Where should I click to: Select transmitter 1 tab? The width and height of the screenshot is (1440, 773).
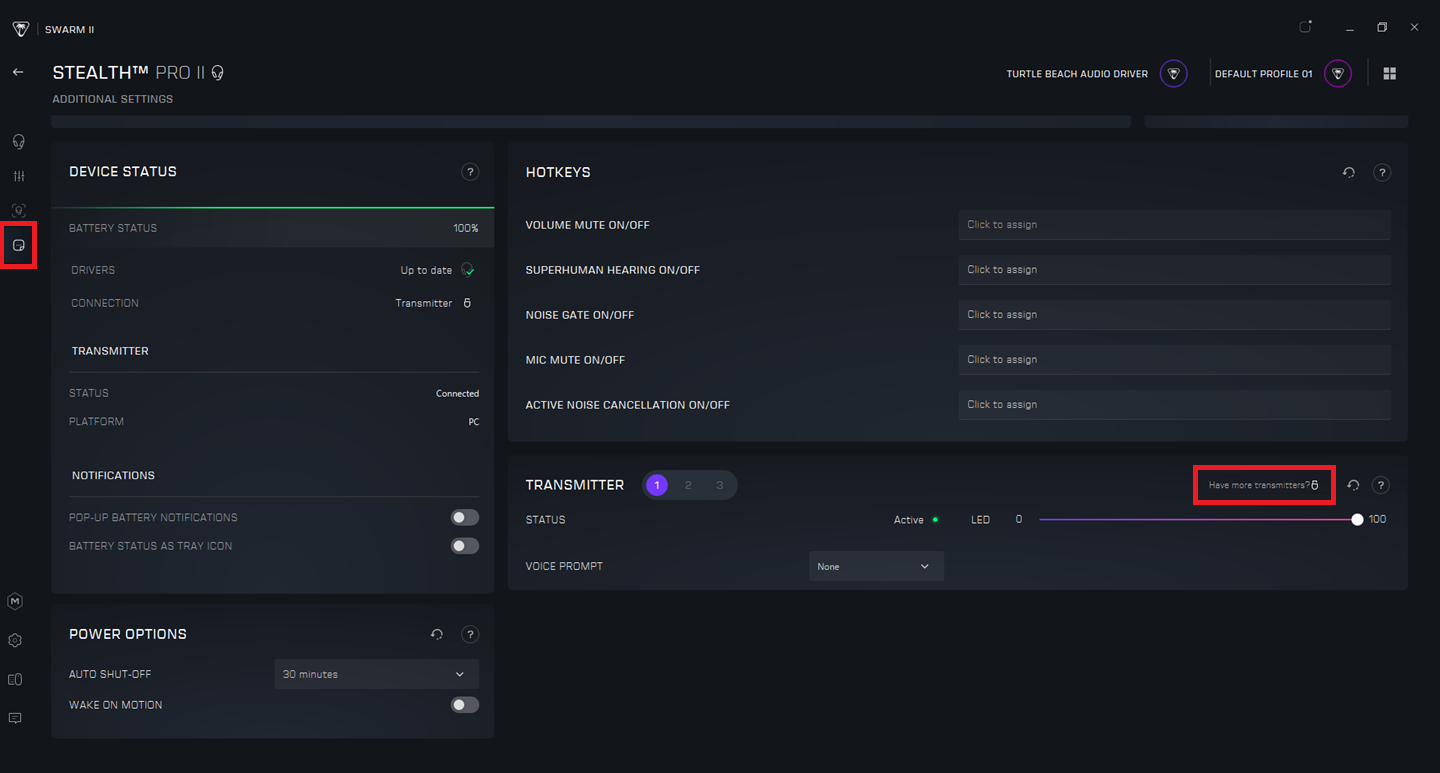657,485
